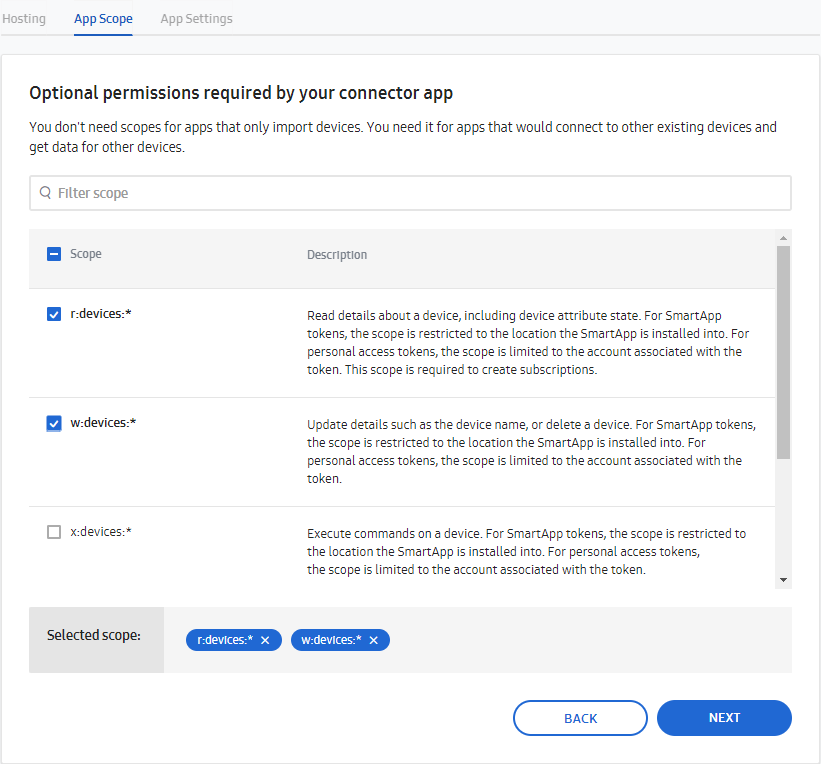Uncheck the r:devices:* scope checkbox
821x764 pixels.
pos(54,315)
